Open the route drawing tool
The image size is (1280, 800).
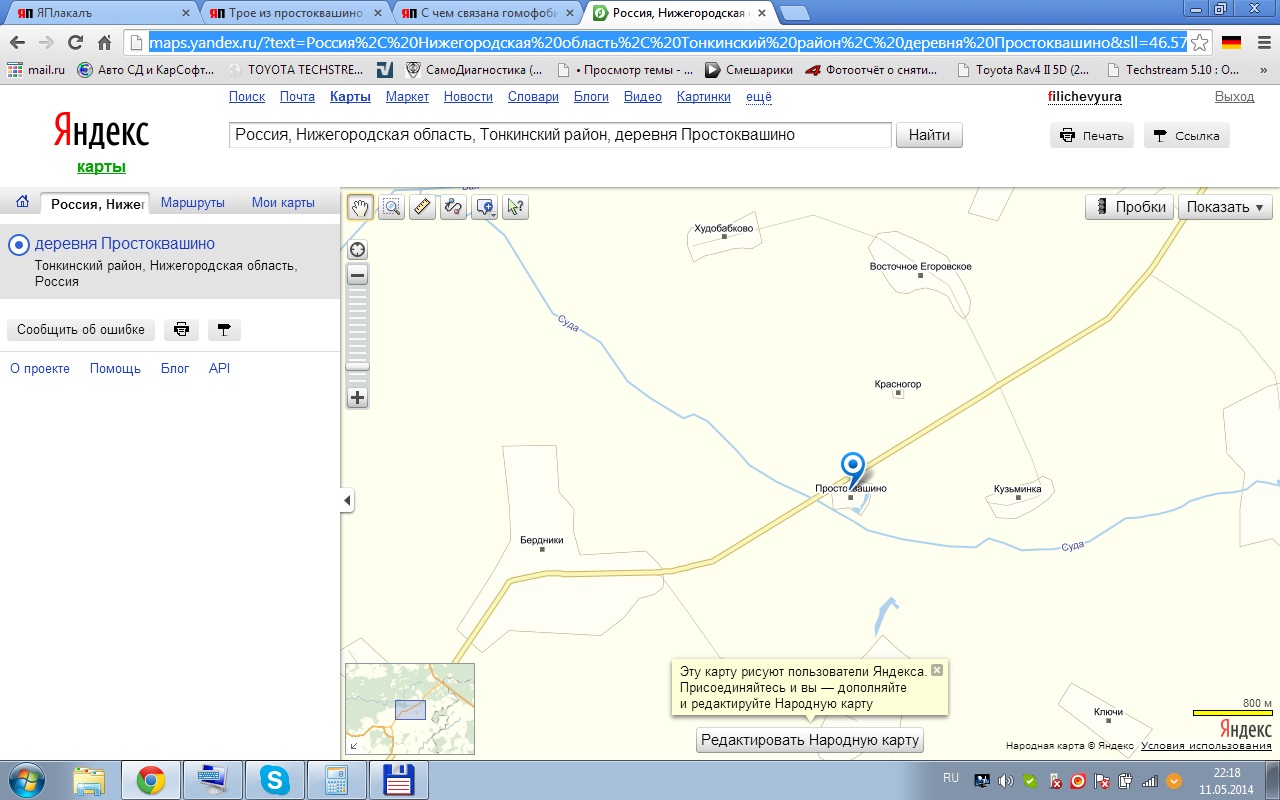453,207
